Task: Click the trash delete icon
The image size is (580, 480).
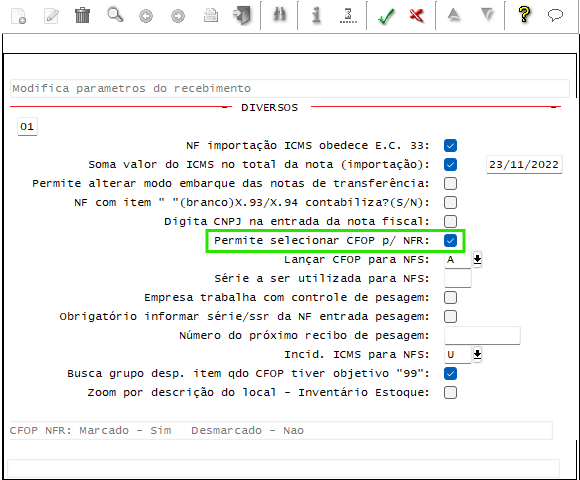Action: (x=82, y=16)
